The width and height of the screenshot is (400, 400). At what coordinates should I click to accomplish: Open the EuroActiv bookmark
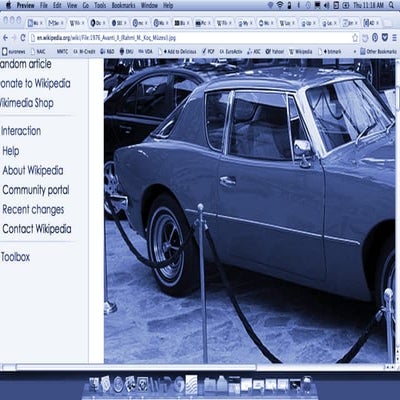click(231, 52)
